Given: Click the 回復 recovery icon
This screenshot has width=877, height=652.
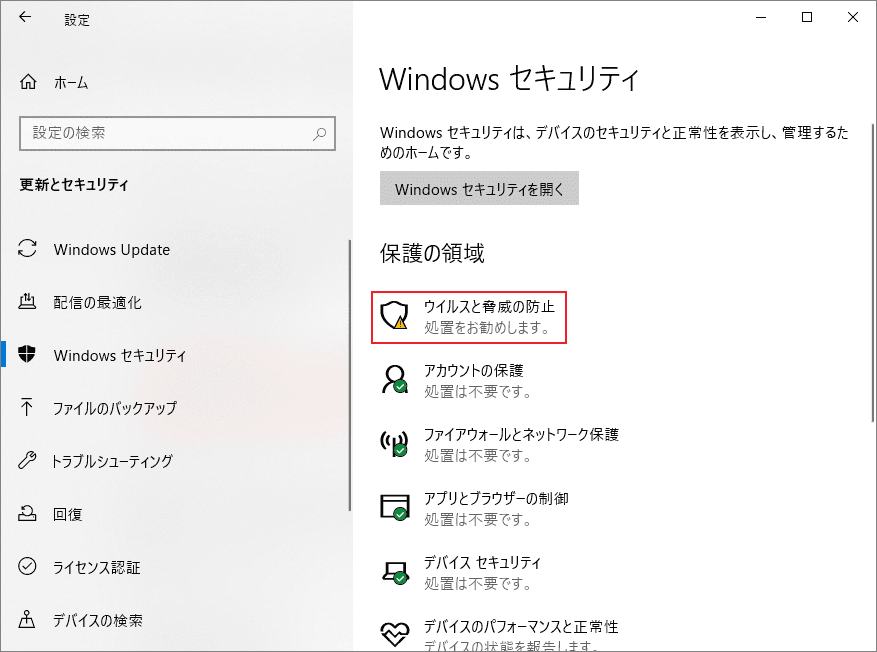Looking at the screenshot, I should [30, 514].
